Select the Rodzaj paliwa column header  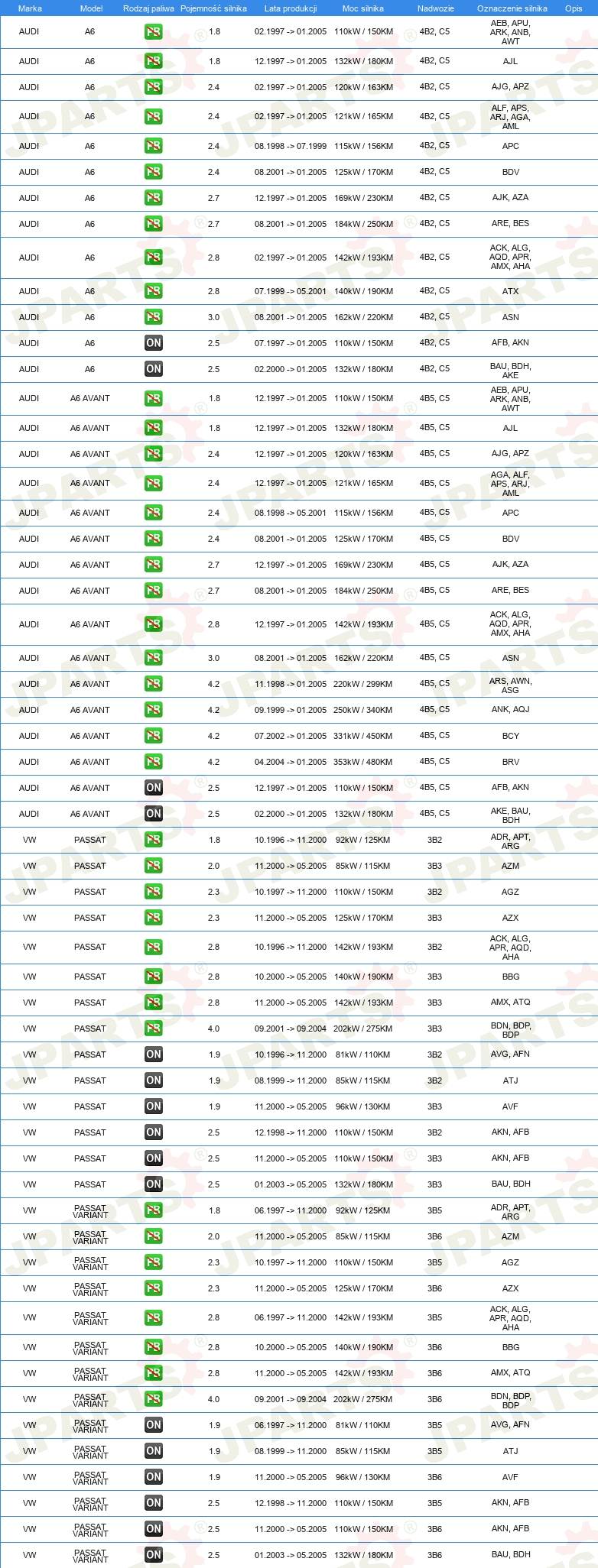click(148, 8)
